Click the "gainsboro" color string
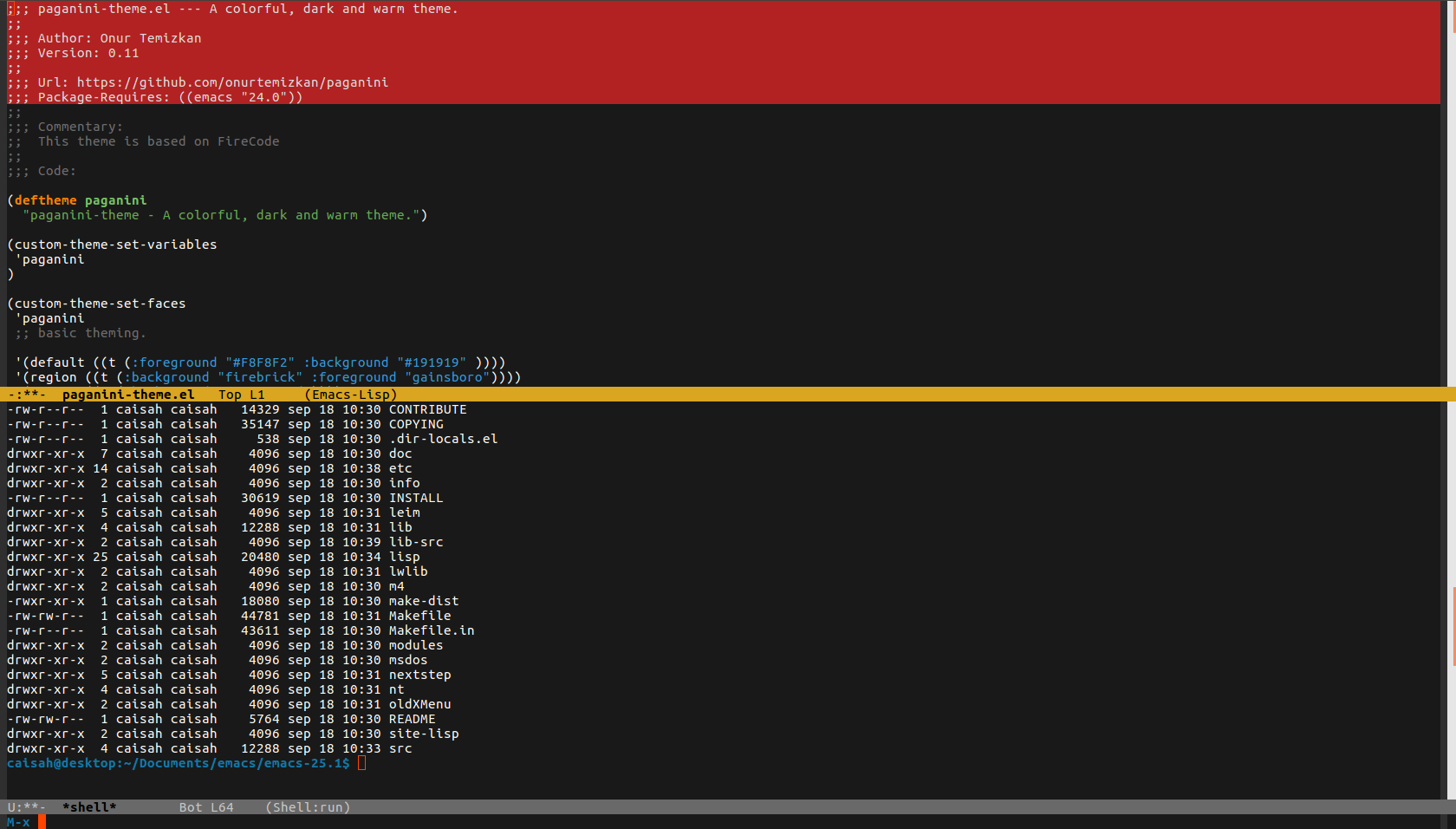 pos(447,377)
